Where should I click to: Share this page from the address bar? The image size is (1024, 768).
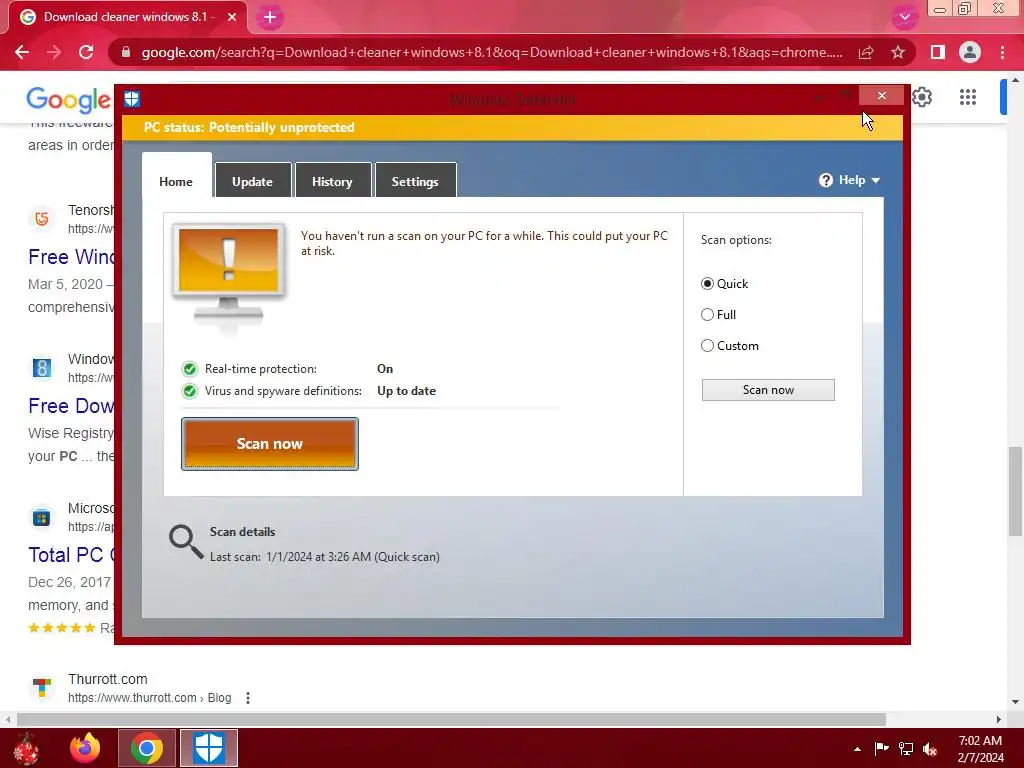(866, 52)
